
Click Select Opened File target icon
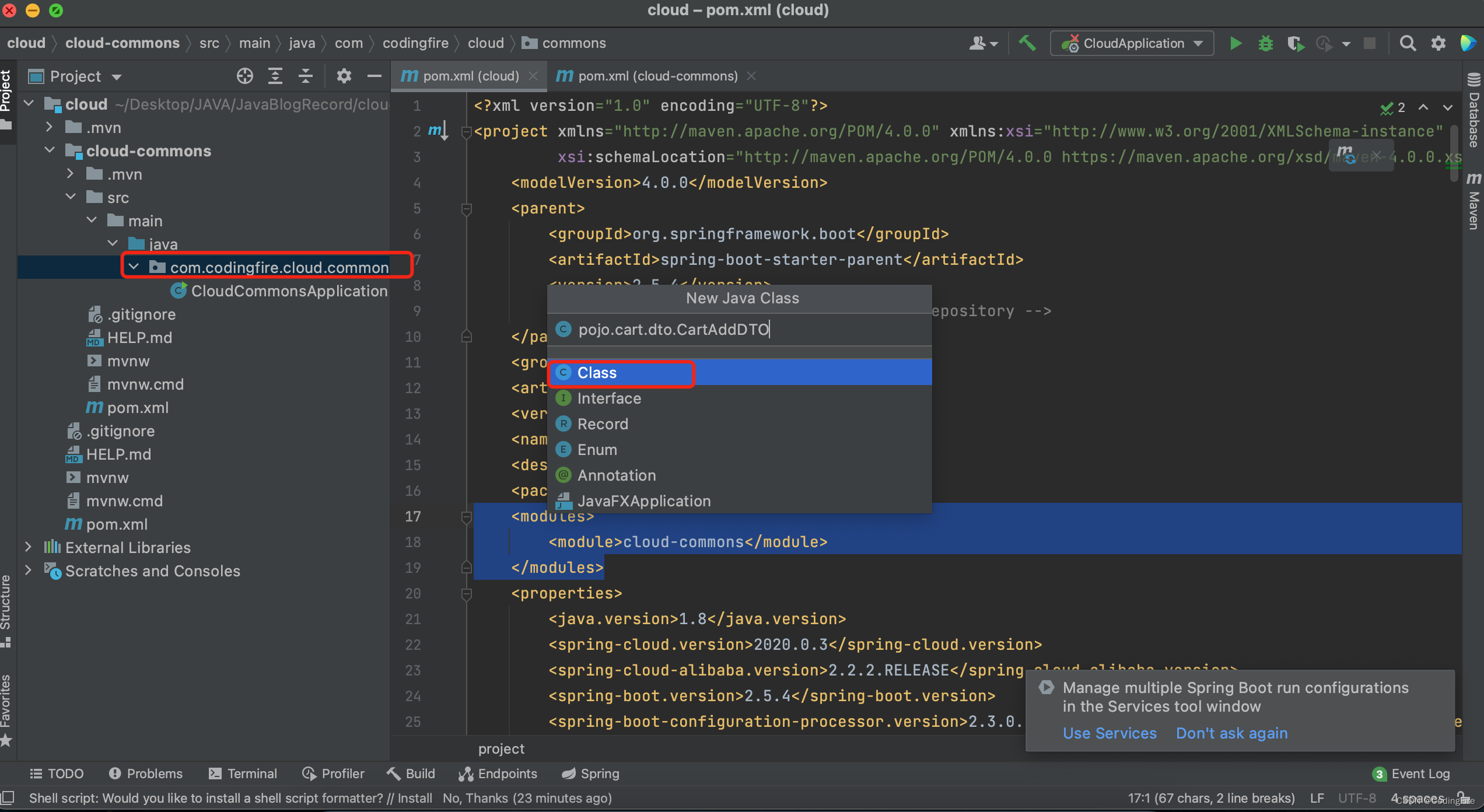tap(245, 76)
